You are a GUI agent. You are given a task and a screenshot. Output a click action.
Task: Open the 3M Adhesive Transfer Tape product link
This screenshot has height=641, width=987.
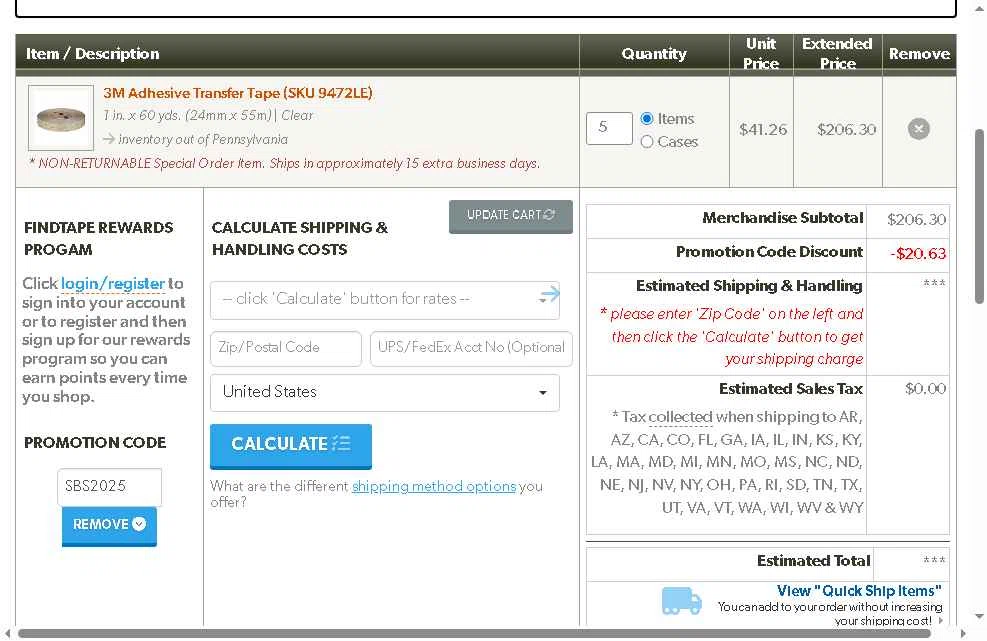coord(237,93)
